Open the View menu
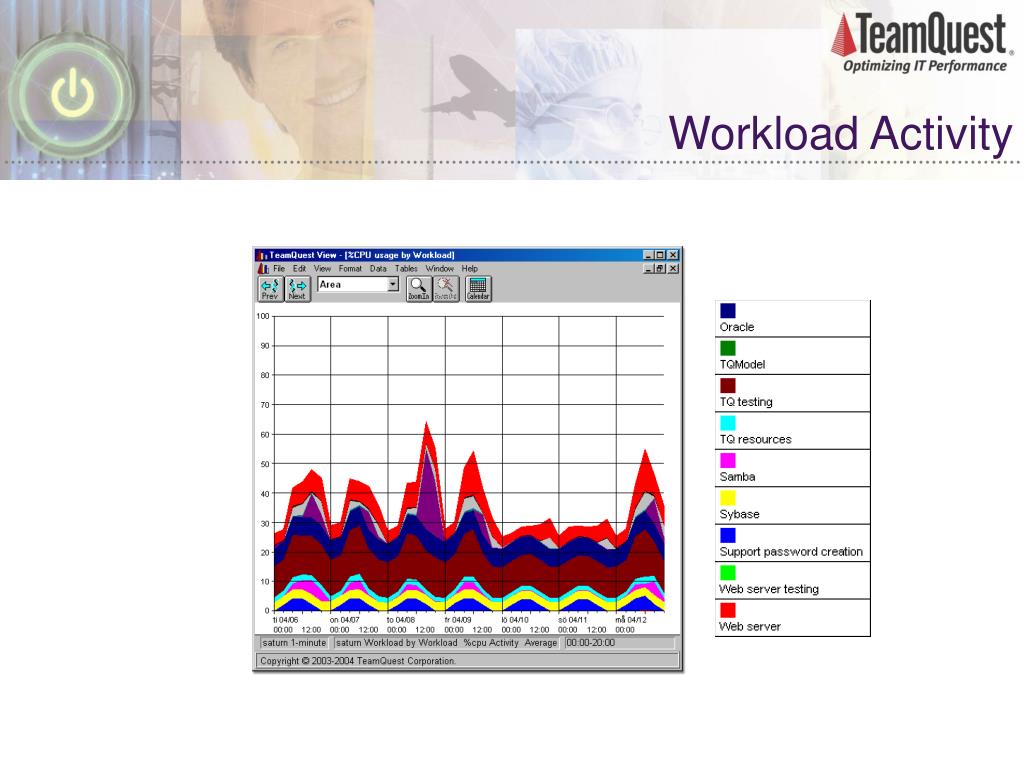 click(x=322, y=268)
